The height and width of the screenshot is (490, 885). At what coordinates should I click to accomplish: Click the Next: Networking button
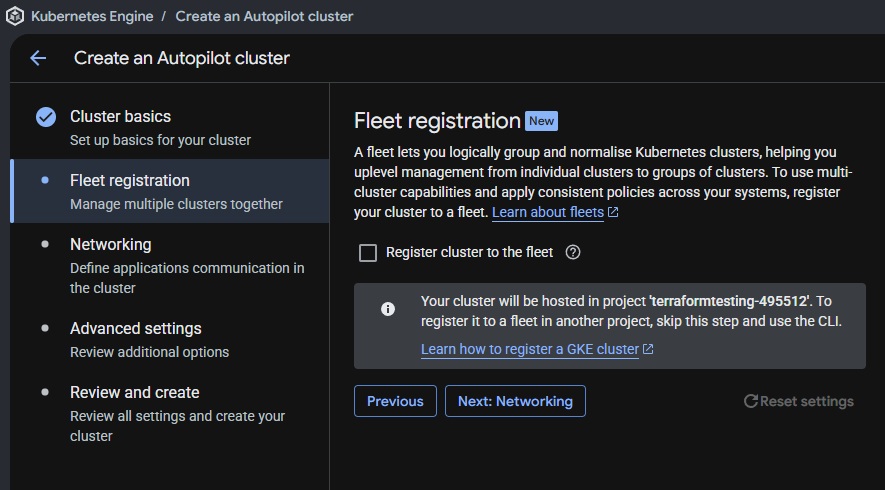pos(515,401)
